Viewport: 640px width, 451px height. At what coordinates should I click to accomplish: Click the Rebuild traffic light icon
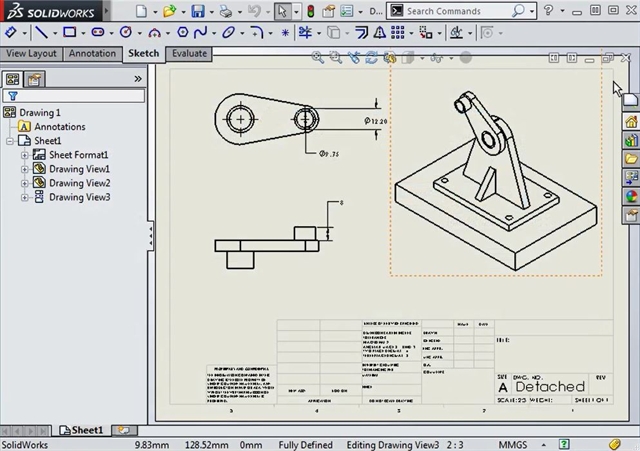point(312,11)
